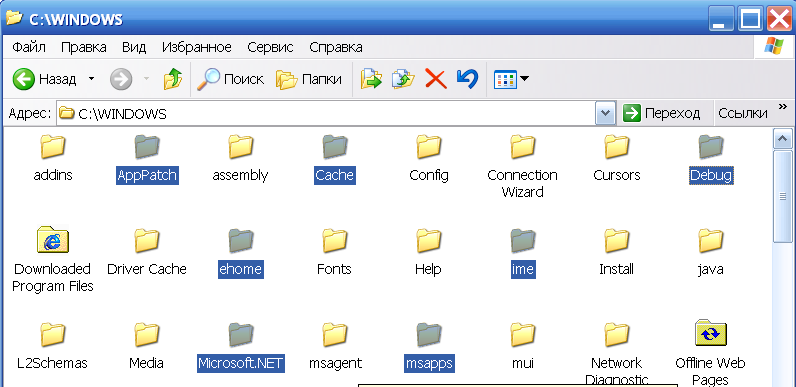The image size is (796, 387).
Task: Select the ime folder icon
Action: pyautogui.click(x=522, y=240)
